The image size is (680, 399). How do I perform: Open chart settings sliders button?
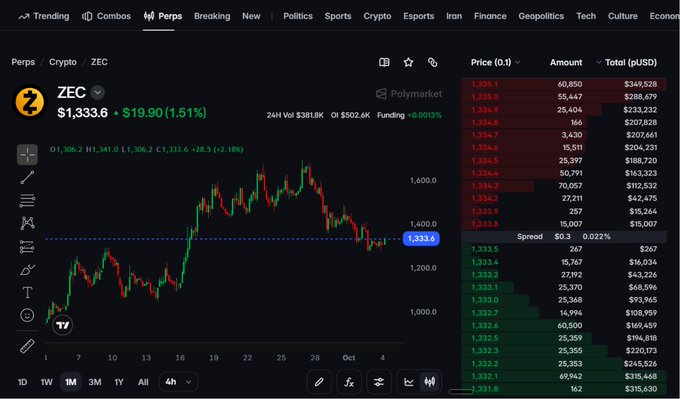coord(379,382)
